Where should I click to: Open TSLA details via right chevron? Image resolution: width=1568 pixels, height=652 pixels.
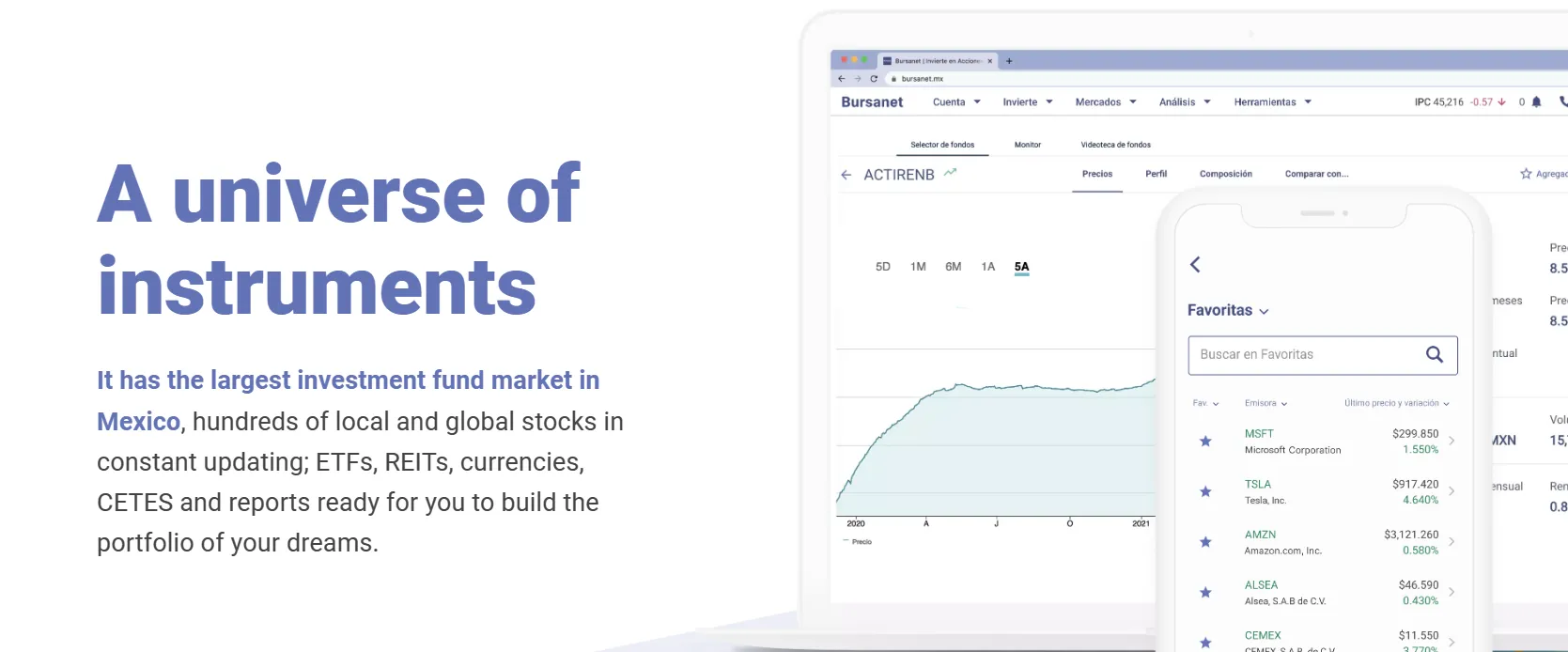1452,491
